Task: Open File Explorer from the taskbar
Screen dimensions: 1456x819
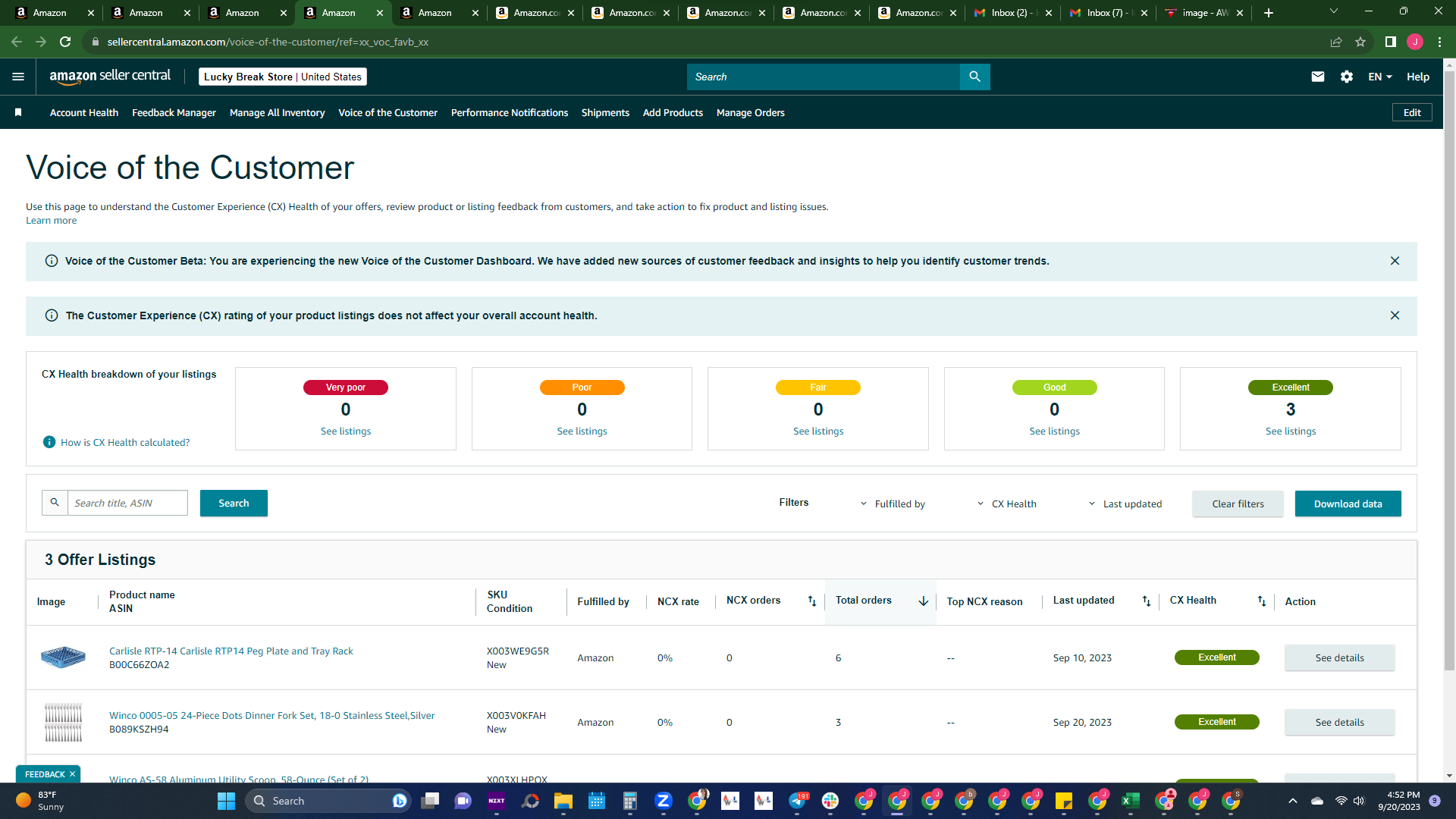Action: pyautogui.click(x=563, y=801)
